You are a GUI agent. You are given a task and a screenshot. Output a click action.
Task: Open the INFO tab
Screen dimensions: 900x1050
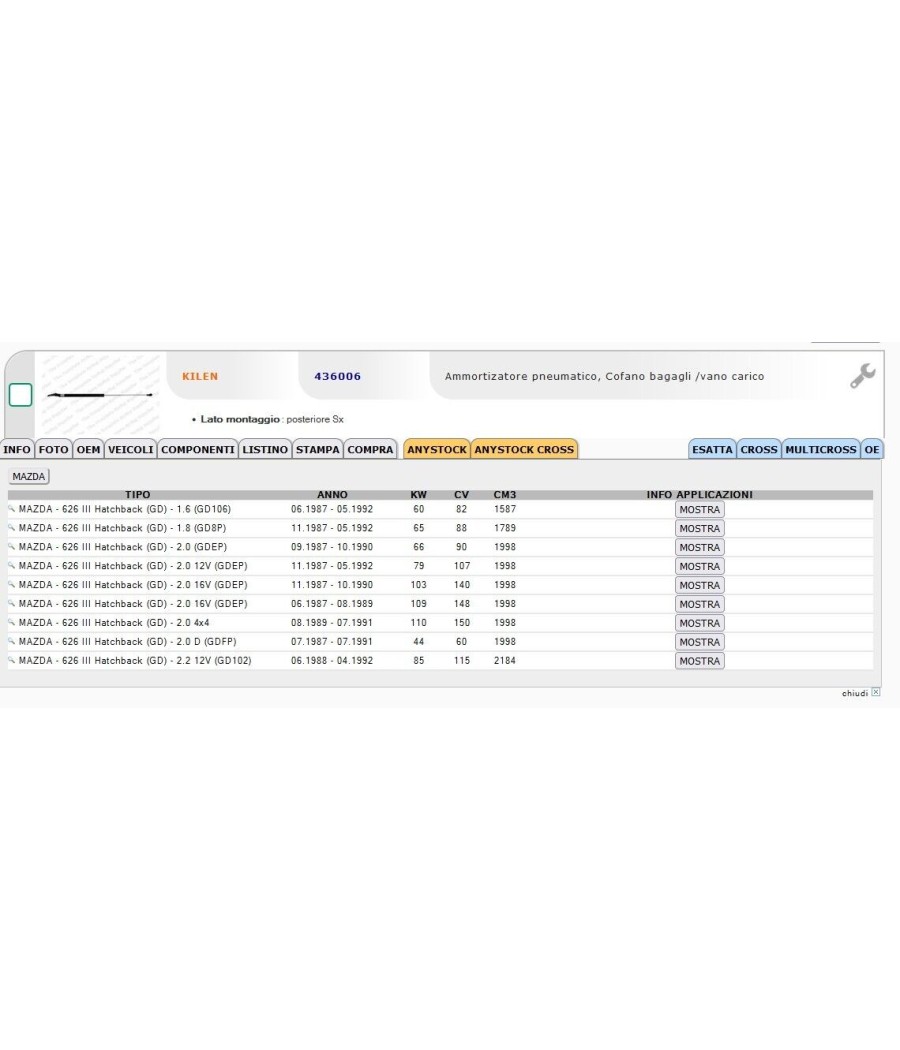tap(17, 449)
